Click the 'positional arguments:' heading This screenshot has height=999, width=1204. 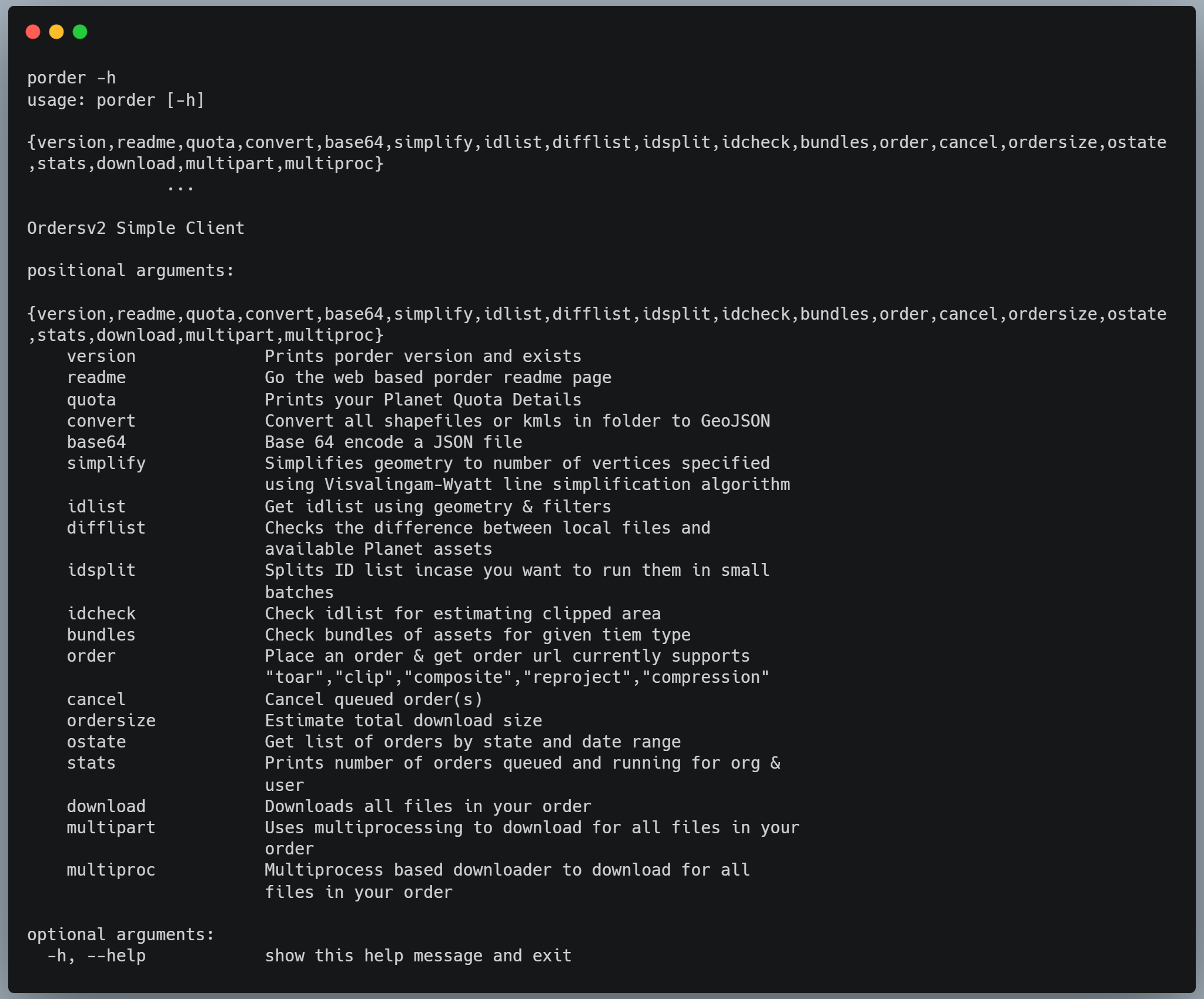click(x=131, y=270)
